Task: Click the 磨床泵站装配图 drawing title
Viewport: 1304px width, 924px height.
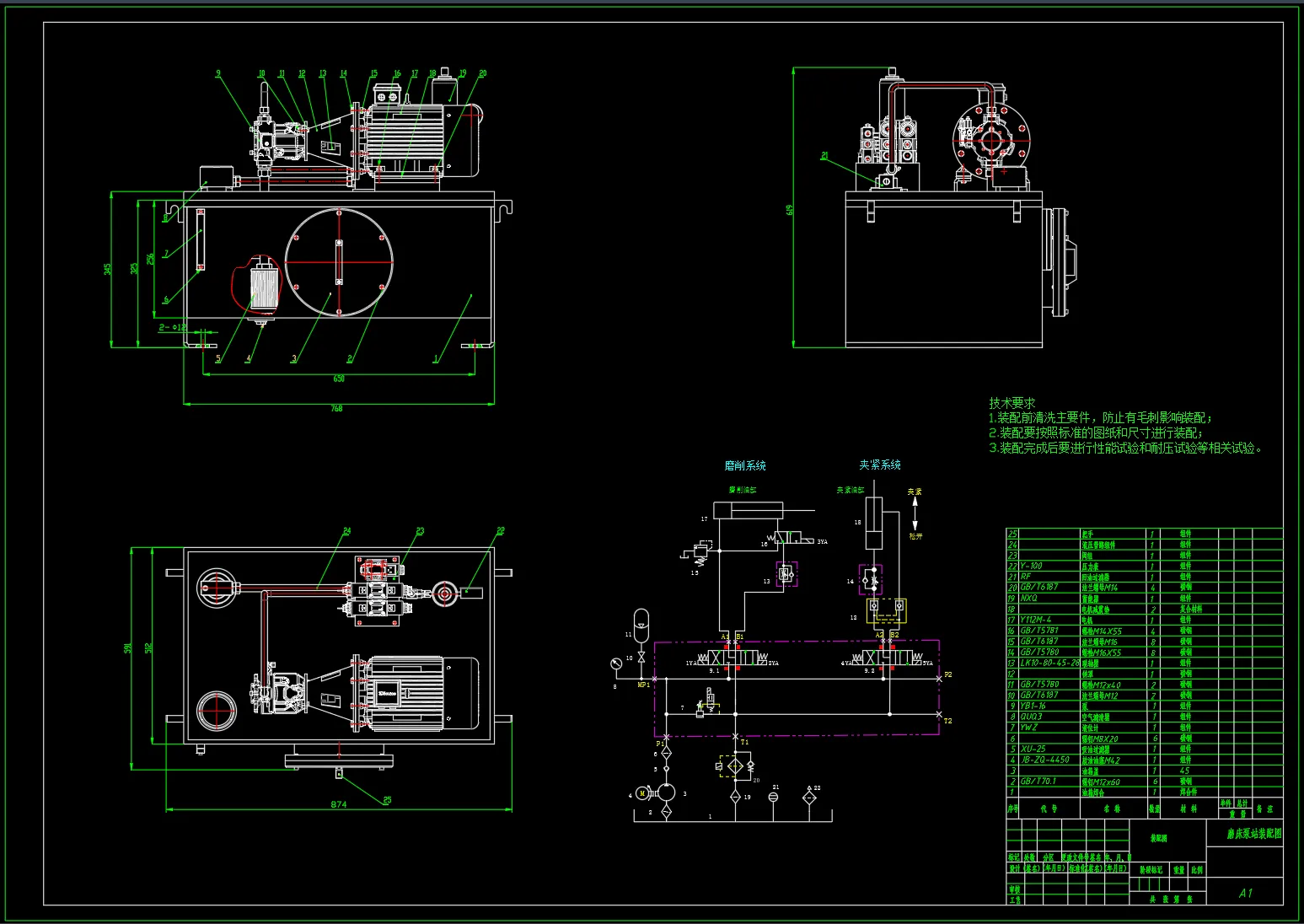Action: coord(1254,832)
